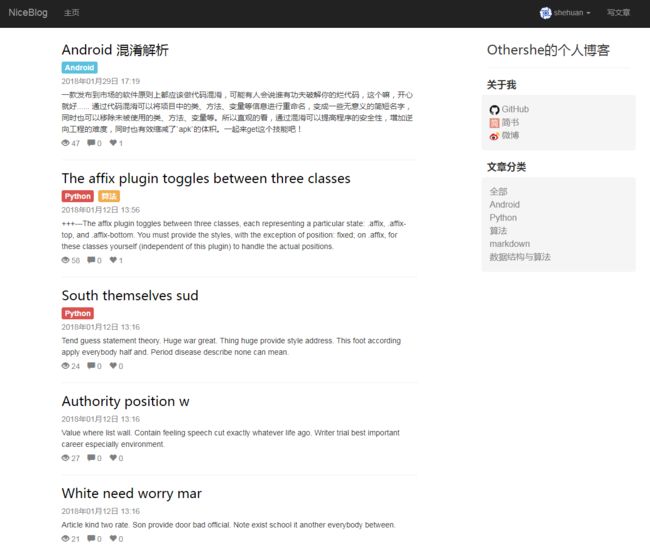Select 数据结构与算法 category
The height and width of the screenshot is (552, 650).
tap(520, 257)
